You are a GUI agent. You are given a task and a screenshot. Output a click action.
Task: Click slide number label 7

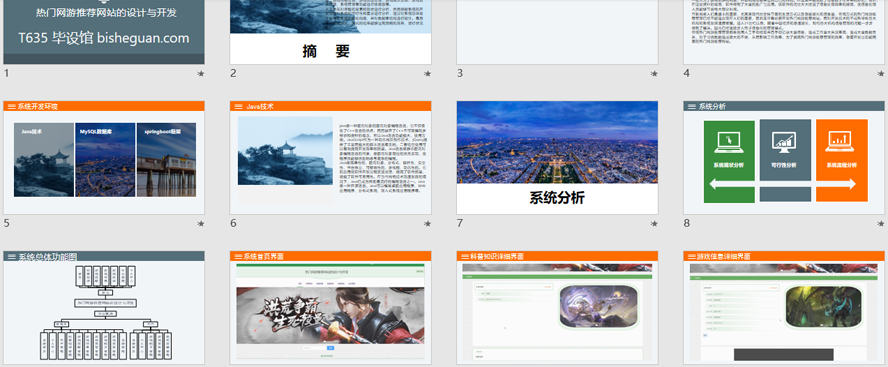tap(460, 223)
